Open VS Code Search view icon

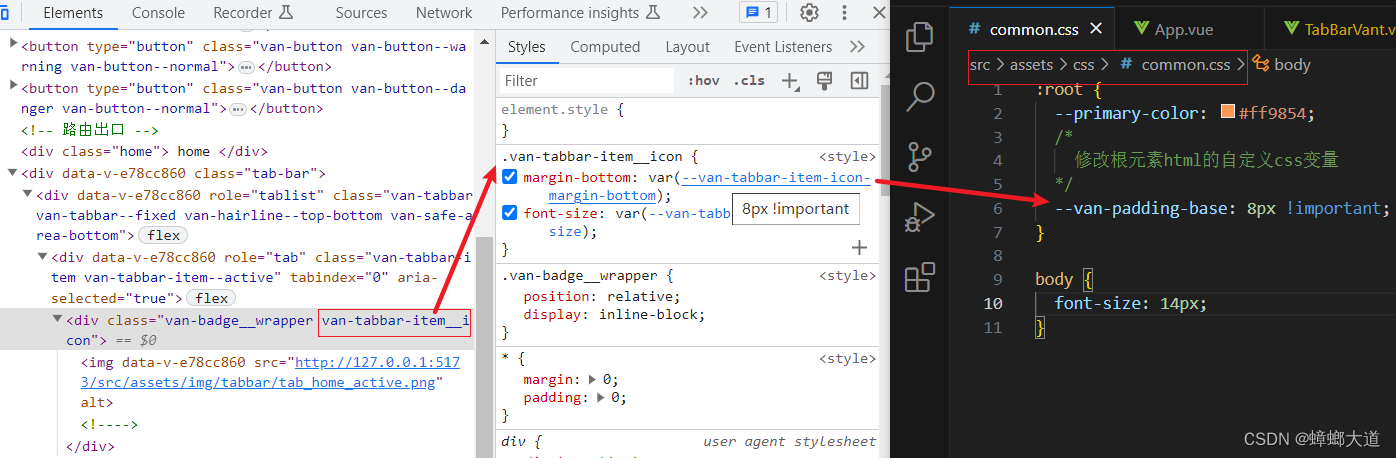(x=918, y=97)
